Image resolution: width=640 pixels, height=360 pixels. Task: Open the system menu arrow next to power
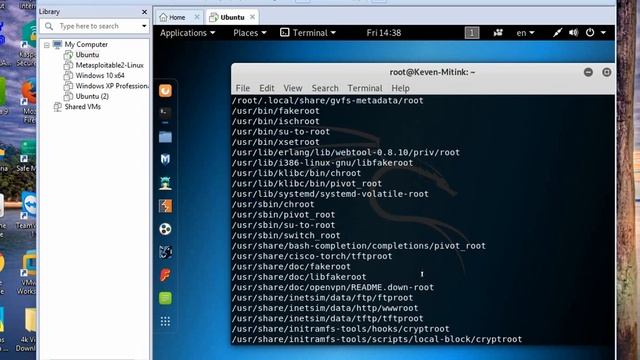pyautogui.click(x=603, y=33)
